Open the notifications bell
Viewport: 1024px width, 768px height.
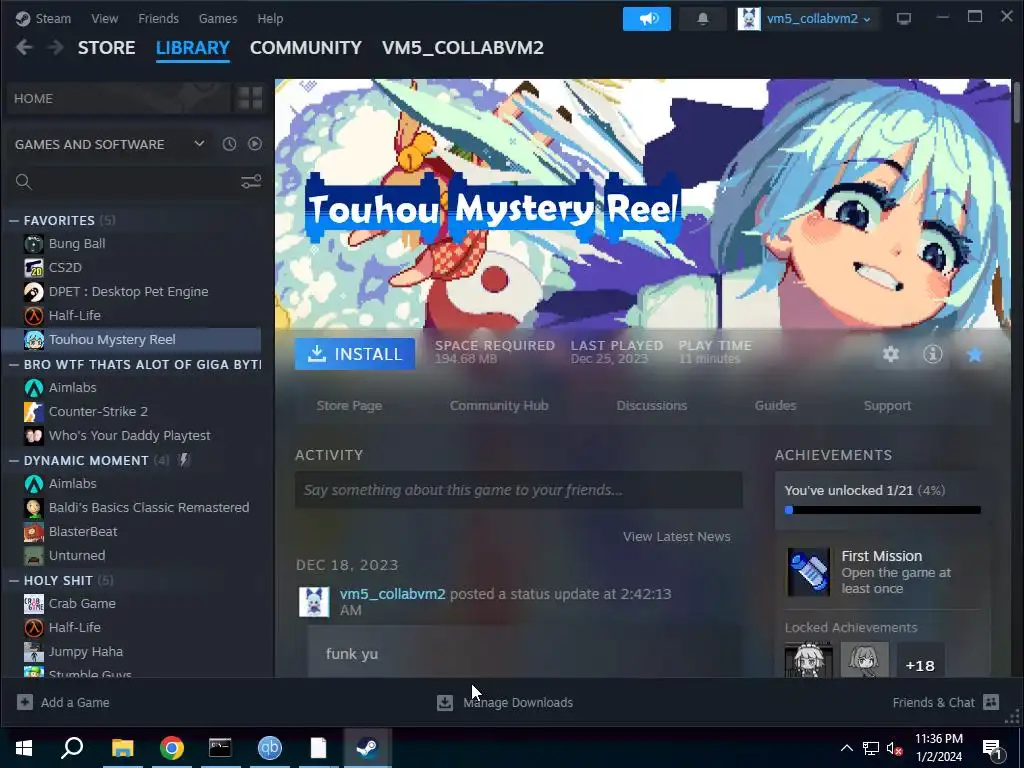click(703, 18)
